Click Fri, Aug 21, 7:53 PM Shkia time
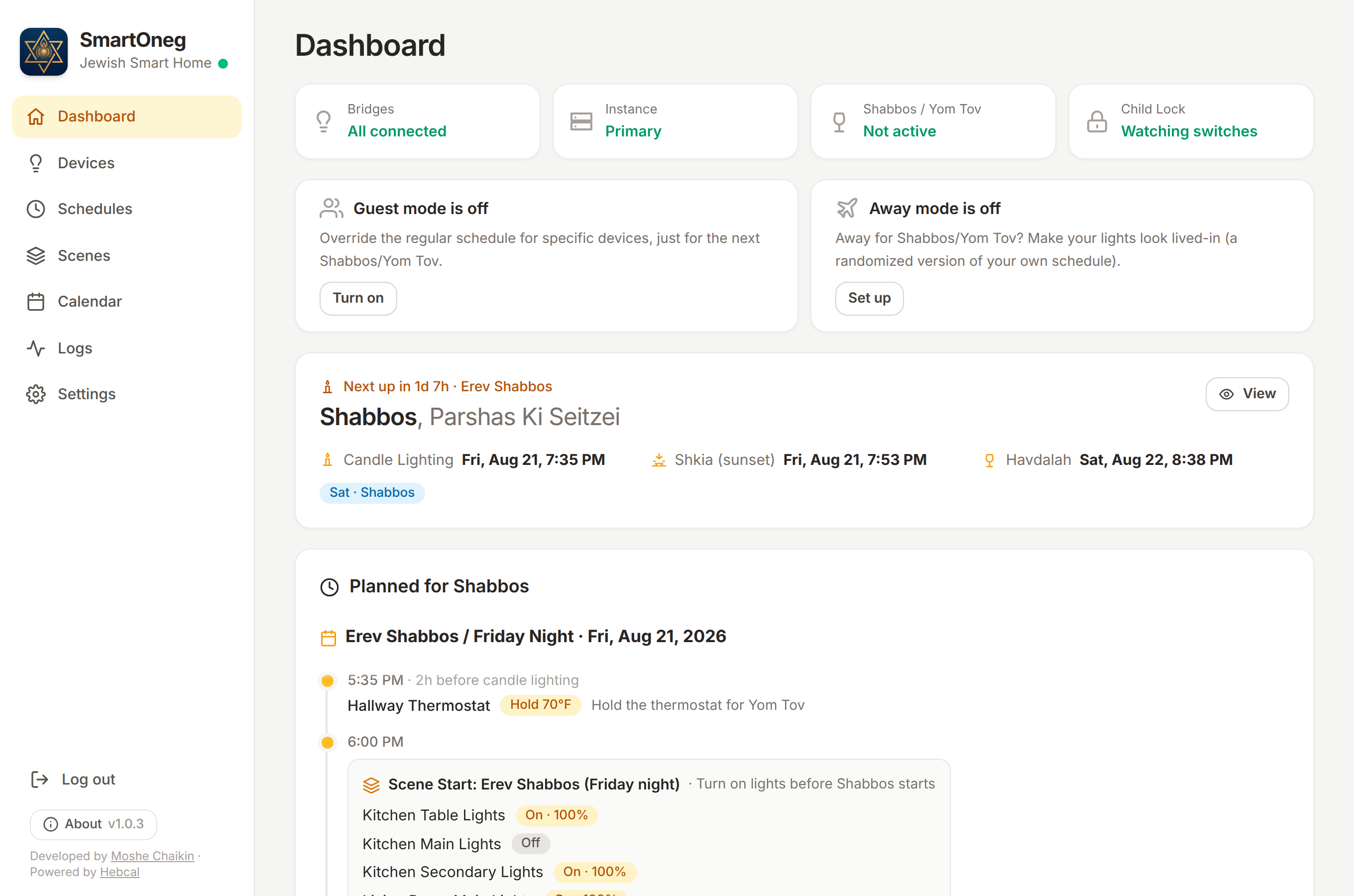The image size is (1354, 896). (855, 460)
